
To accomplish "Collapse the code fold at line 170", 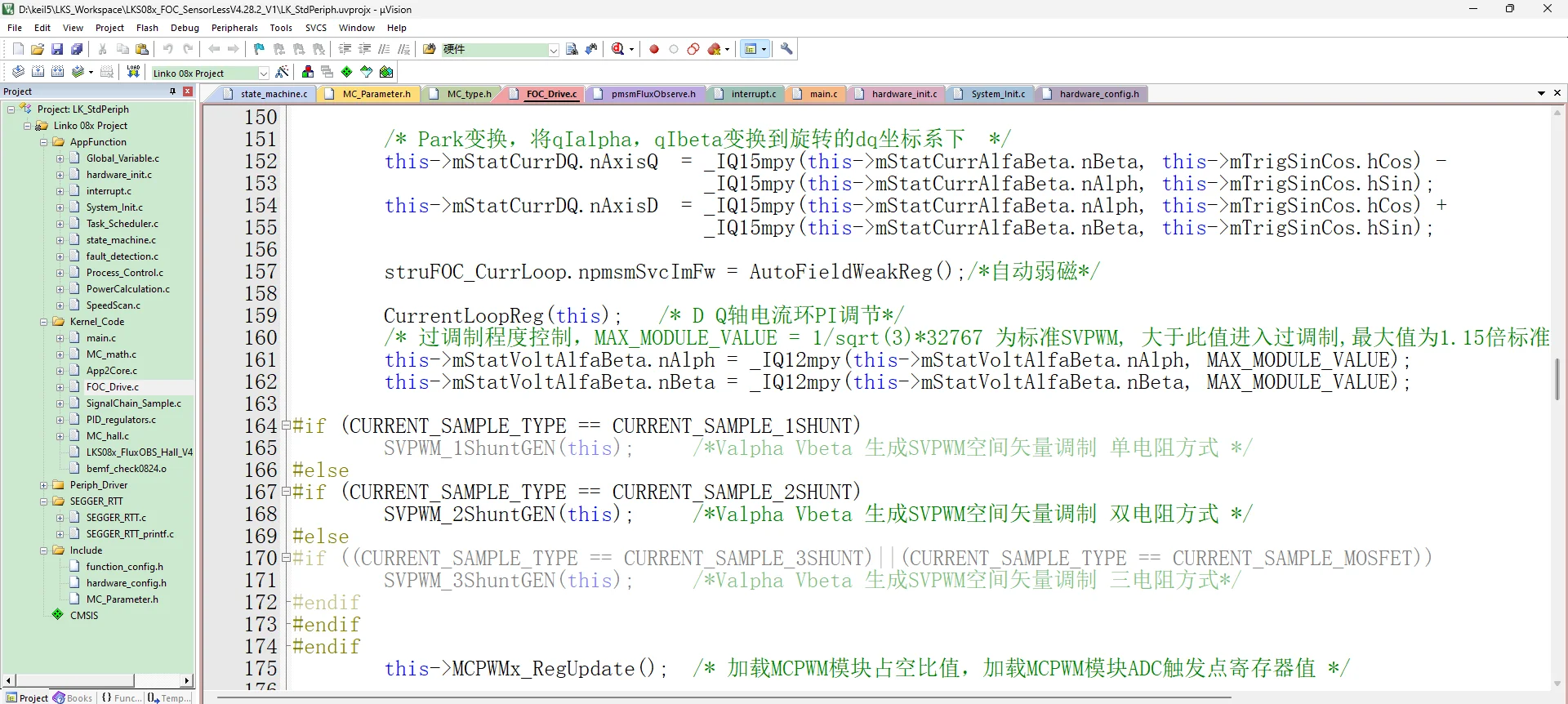I will tap(286, 557).
